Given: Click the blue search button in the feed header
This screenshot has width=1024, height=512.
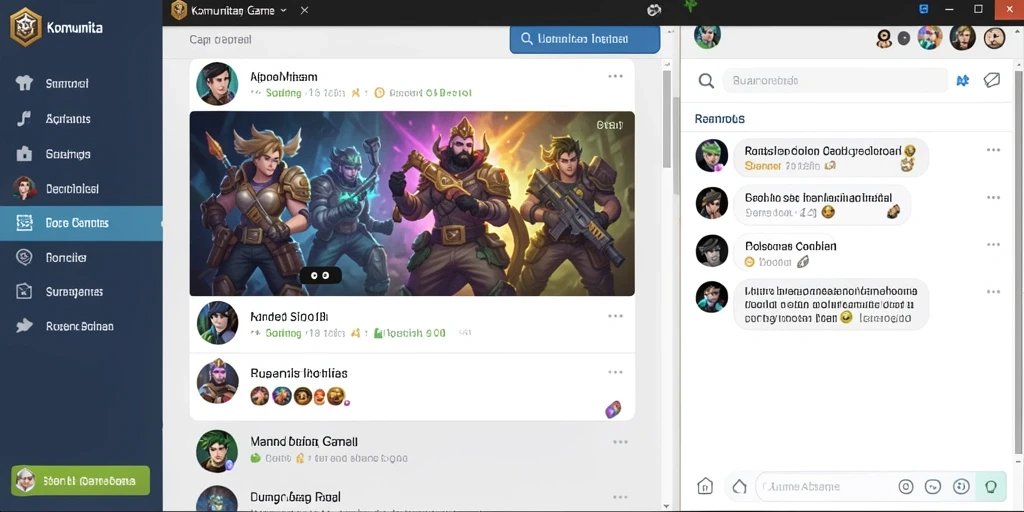Looking at the screenshot, I should pos(584,39).
